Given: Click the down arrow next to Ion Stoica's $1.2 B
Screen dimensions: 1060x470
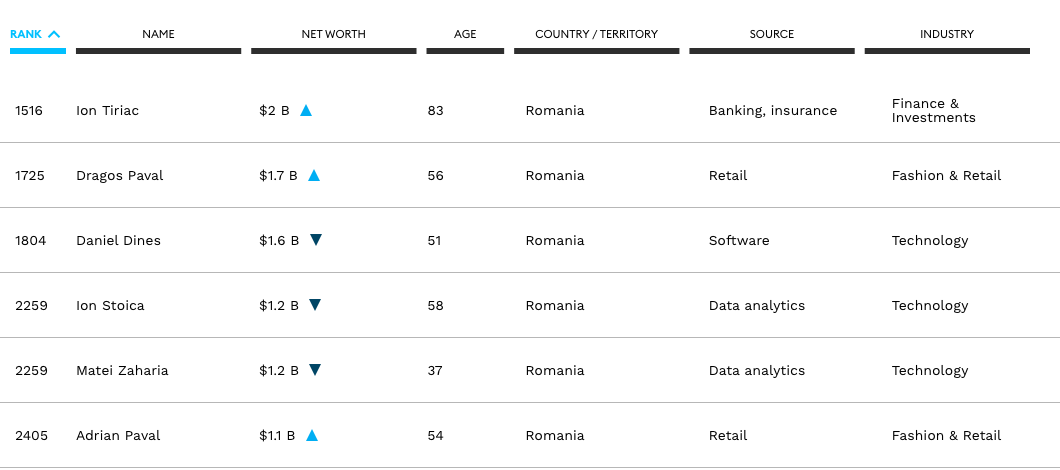Looking at the screenshot, I should pyautogui.click(x=315, y=305).
